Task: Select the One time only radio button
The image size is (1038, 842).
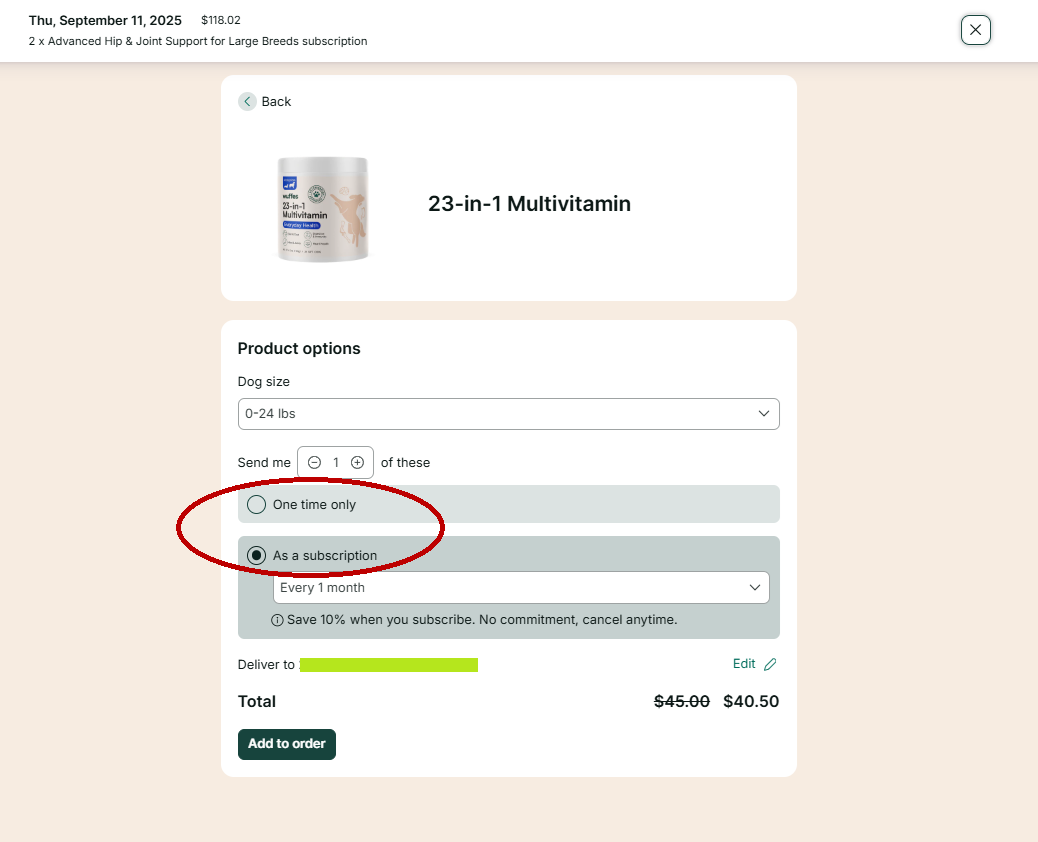Action: (x=257, y=504)
